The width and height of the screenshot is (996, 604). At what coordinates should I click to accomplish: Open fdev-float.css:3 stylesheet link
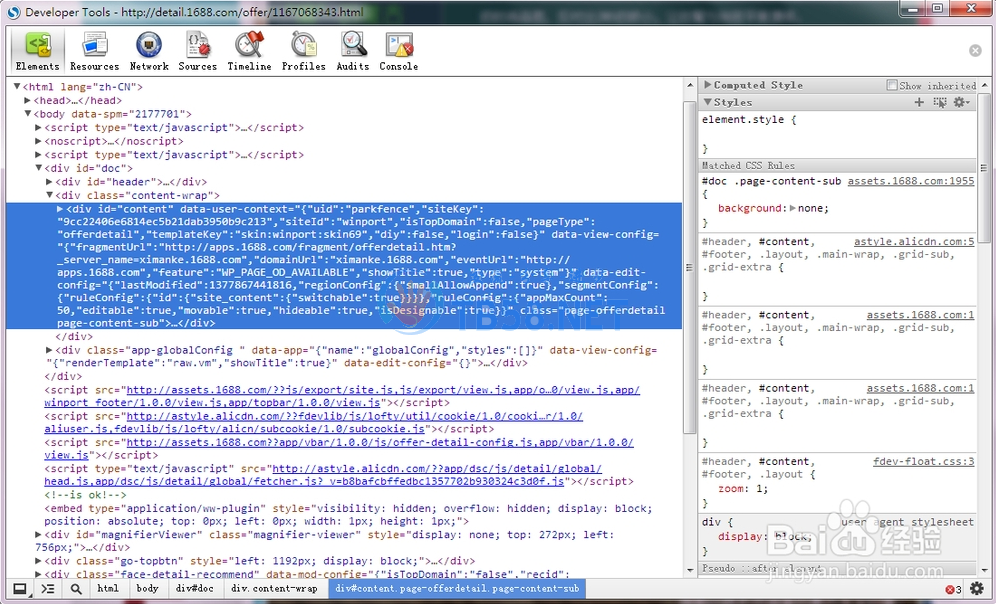(x=924, y=461)
